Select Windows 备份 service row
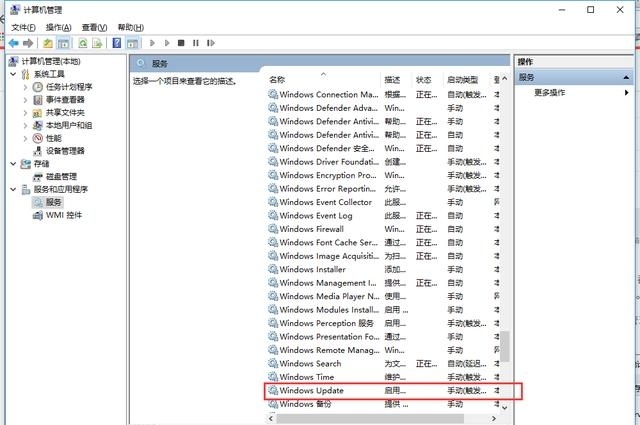This screenshot has width=640, height=425. (383, 404)
